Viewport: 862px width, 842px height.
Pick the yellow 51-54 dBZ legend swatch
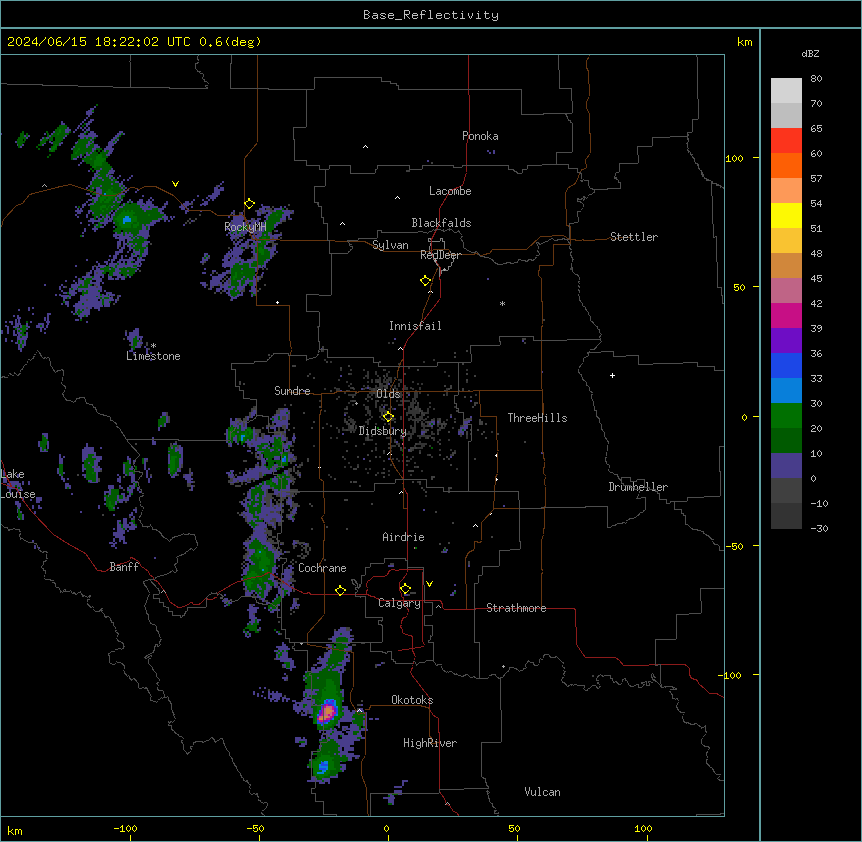coord(786,216)
